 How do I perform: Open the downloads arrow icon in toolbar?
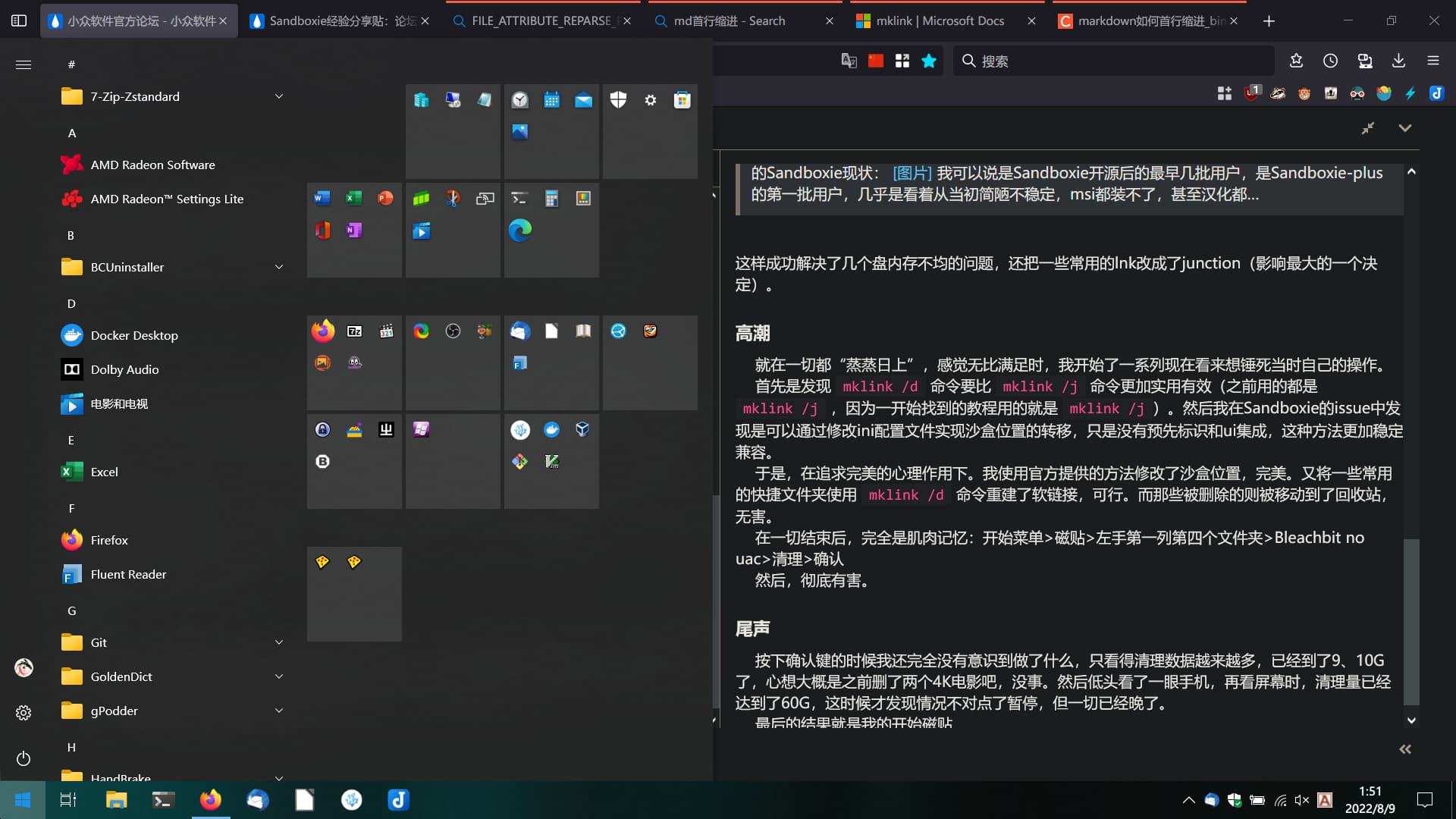[1398, 61]
